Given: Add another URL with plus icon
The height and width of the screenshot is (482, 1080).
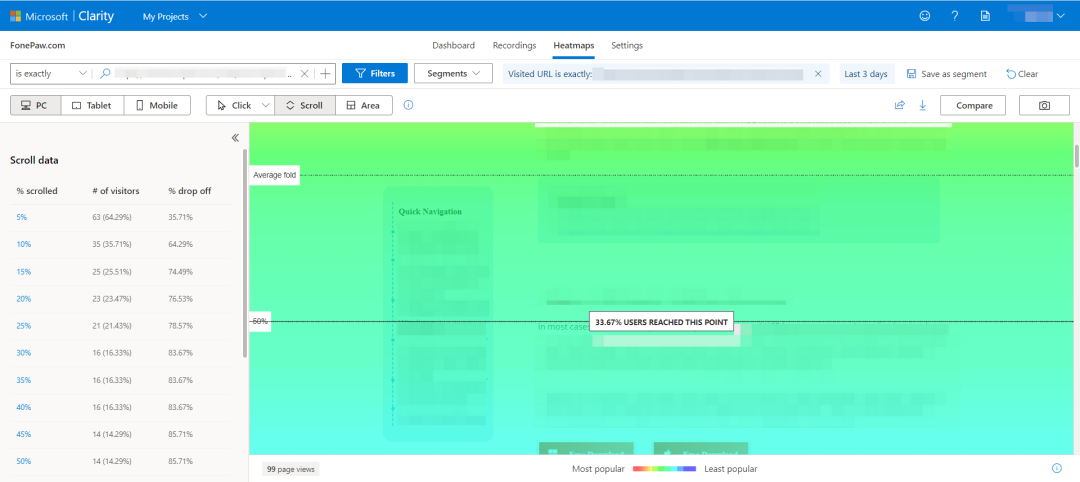Looking at the screenshot, I should pyautogui.click(x=325, y=74).
